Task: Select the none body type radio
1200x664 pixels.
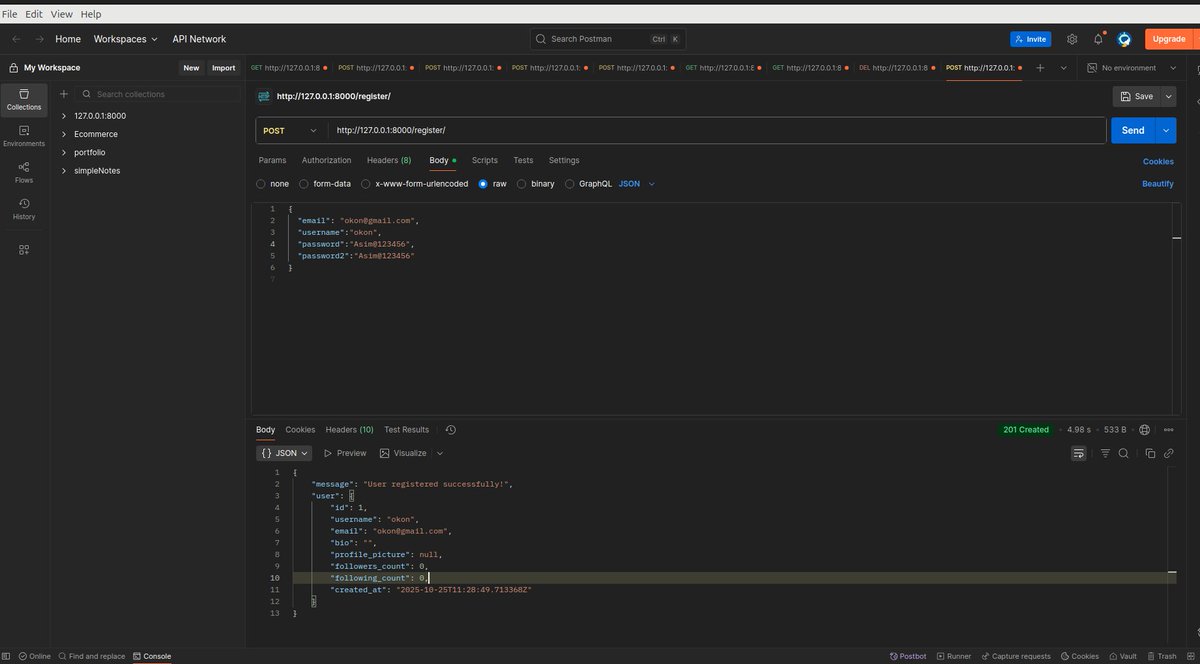Action: (261, 184)
